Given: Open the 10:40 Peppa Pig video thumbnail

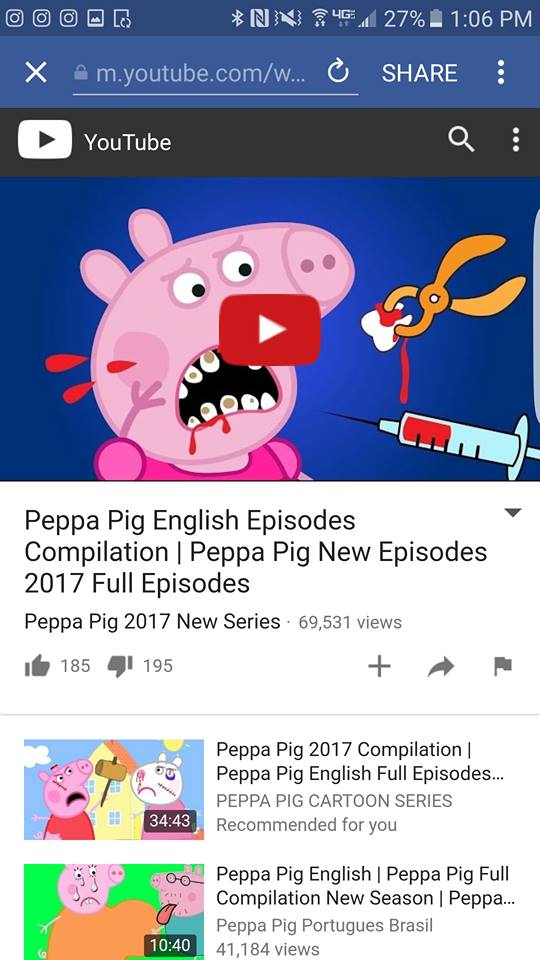Looking at the screenshot, I should 114,912.
